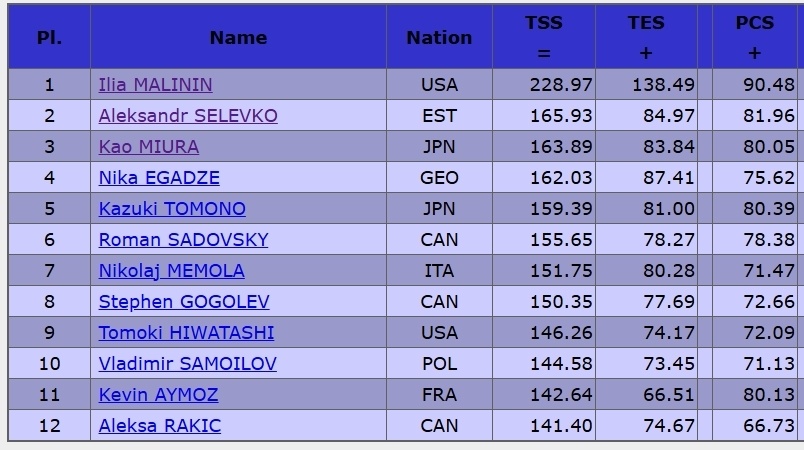Click the GEO nation cell
This screenshot has height=450, width=804.
pos(439,178)
